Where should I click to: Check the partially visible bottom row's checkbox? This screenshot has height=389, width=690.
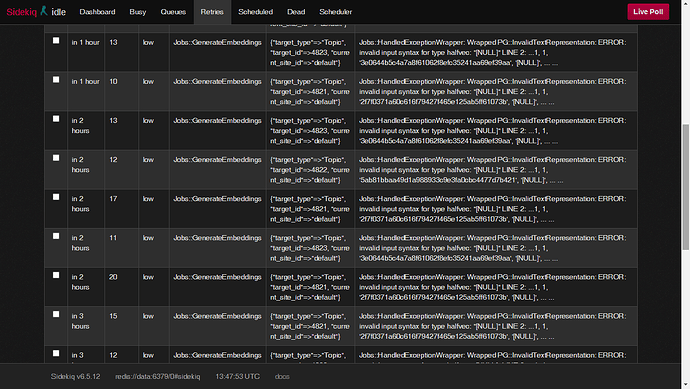pos(56,353)
